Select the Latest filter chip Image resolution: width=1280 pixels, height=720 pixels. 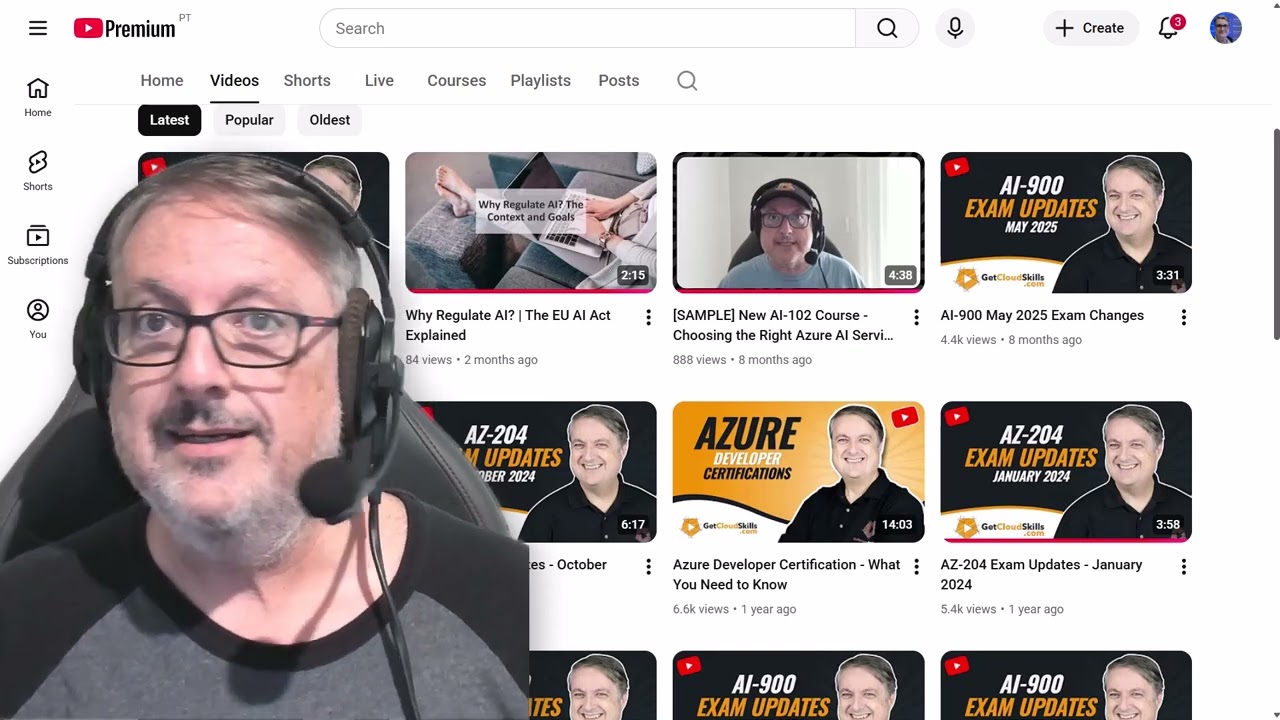[169, 120]
